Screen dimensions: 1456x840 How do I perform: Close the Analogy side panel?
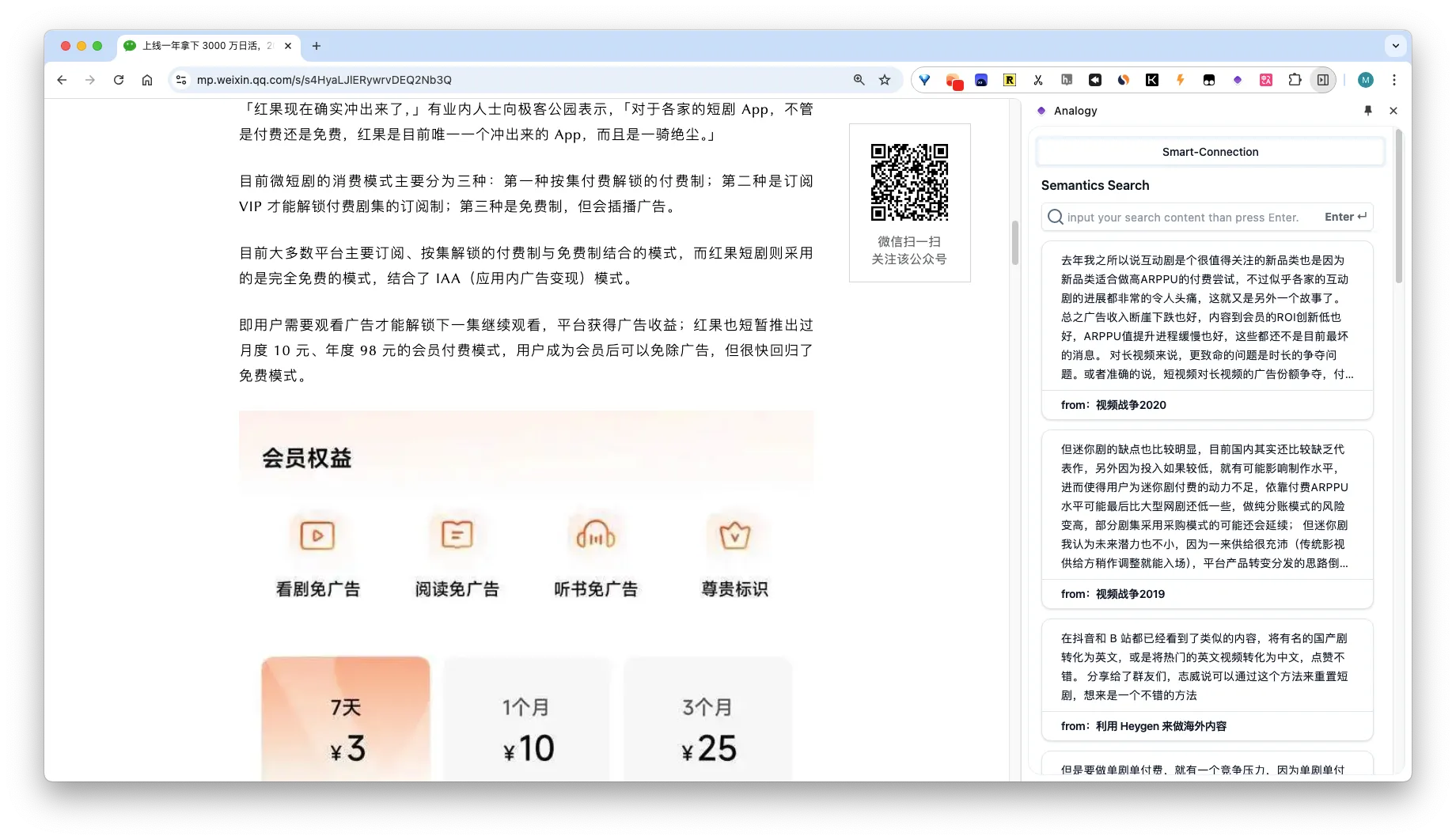(x=1393, y=111)
